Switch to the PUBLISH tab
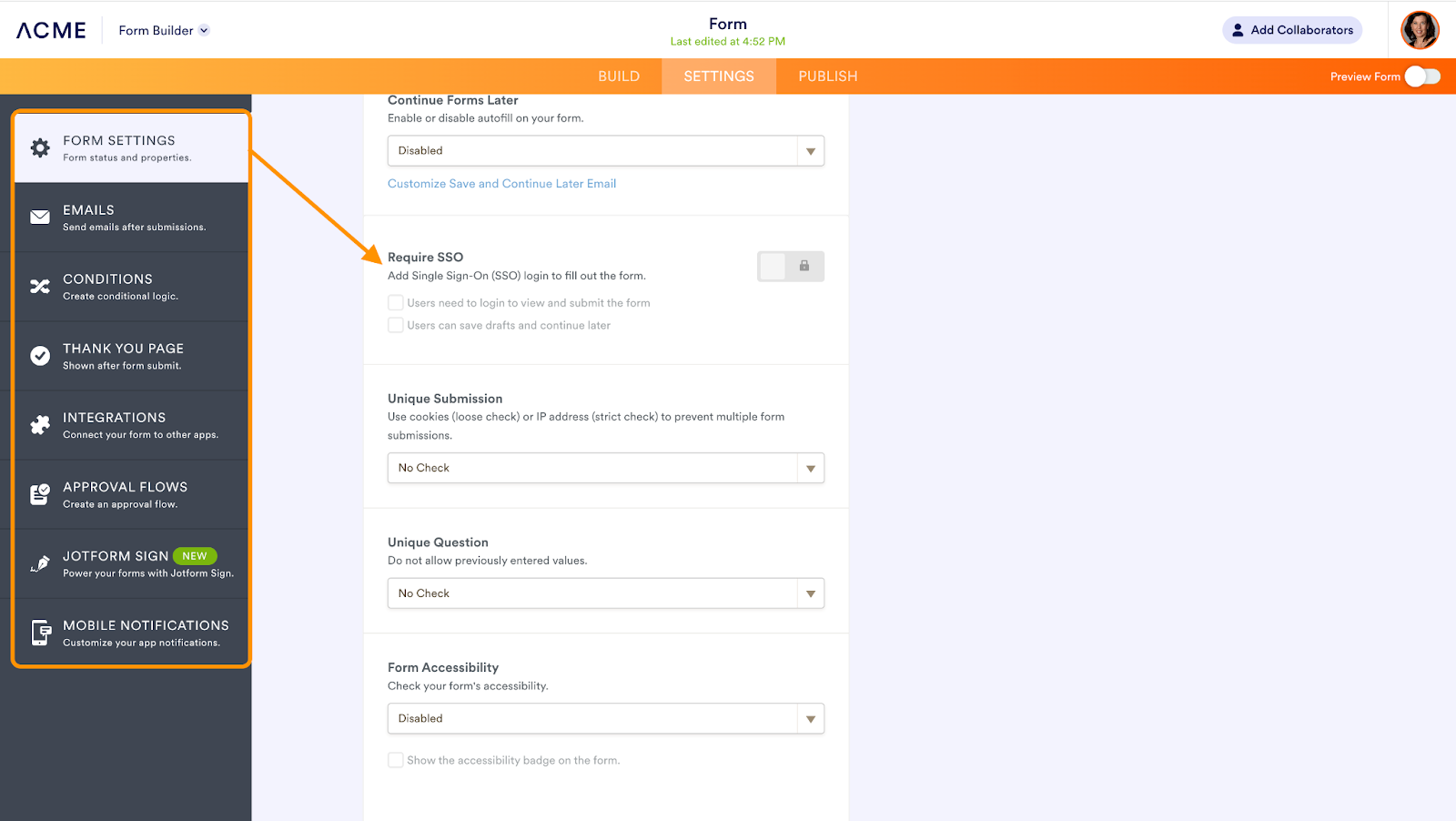 click(x=828, y=76)
